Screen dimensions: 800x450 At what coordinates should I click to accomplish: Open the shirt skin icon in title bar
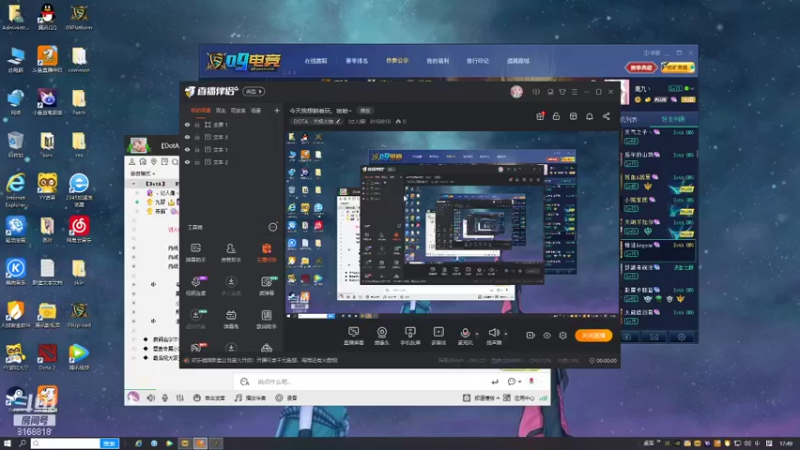click(562, 92)
